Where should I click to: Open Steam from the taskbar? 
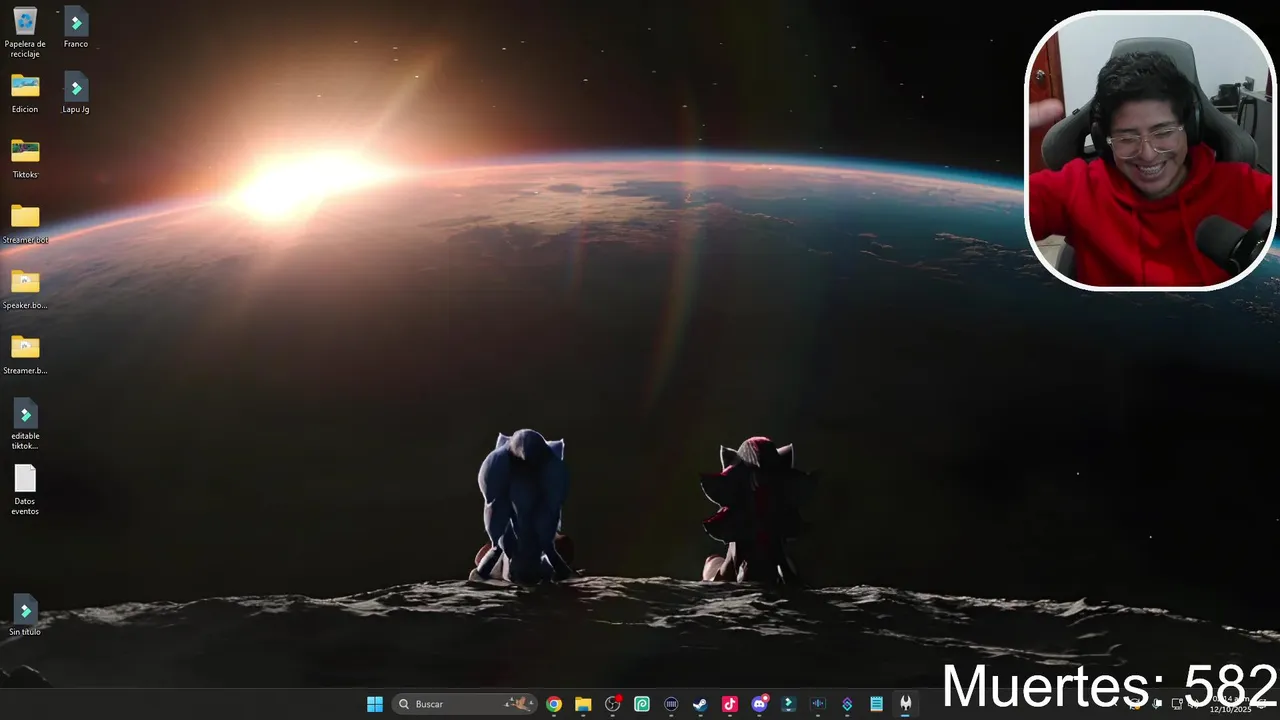700,704
